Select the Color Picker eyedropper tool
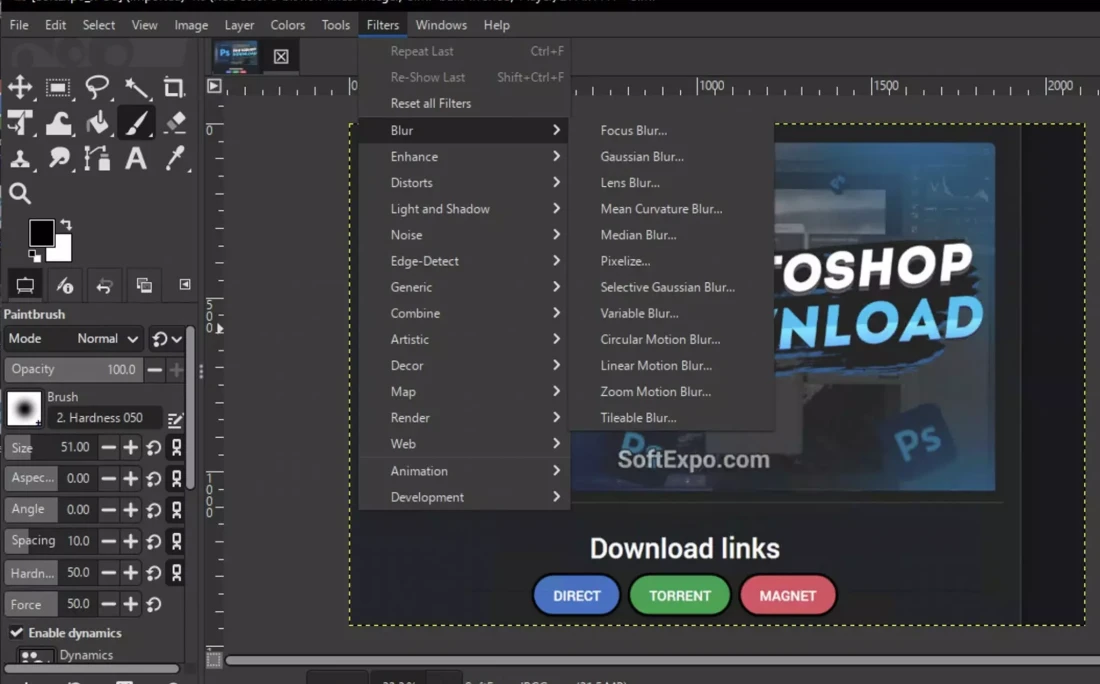 (175, 158)
